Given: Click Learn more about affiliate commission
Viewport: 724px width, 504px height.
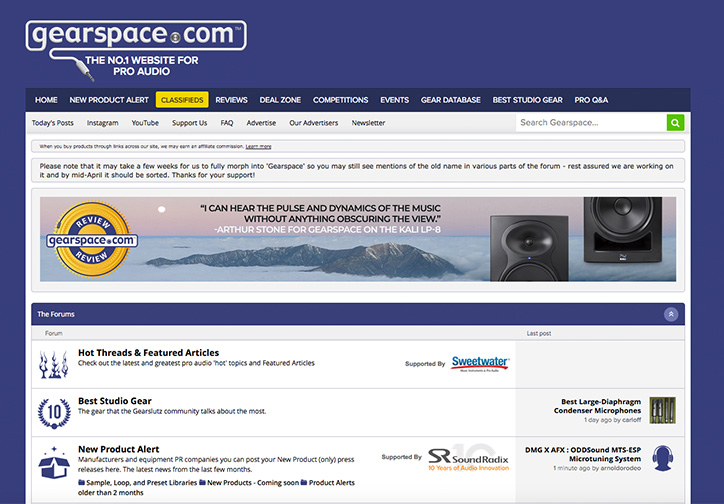Looking at the screenshot, I should 258,147.
